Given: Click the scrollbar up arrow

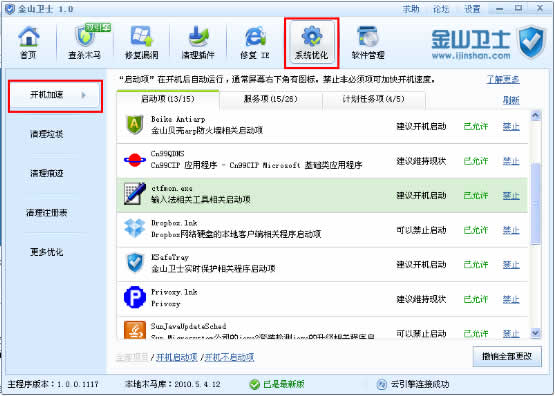Looking at the screenshot, I should [536, 115].
